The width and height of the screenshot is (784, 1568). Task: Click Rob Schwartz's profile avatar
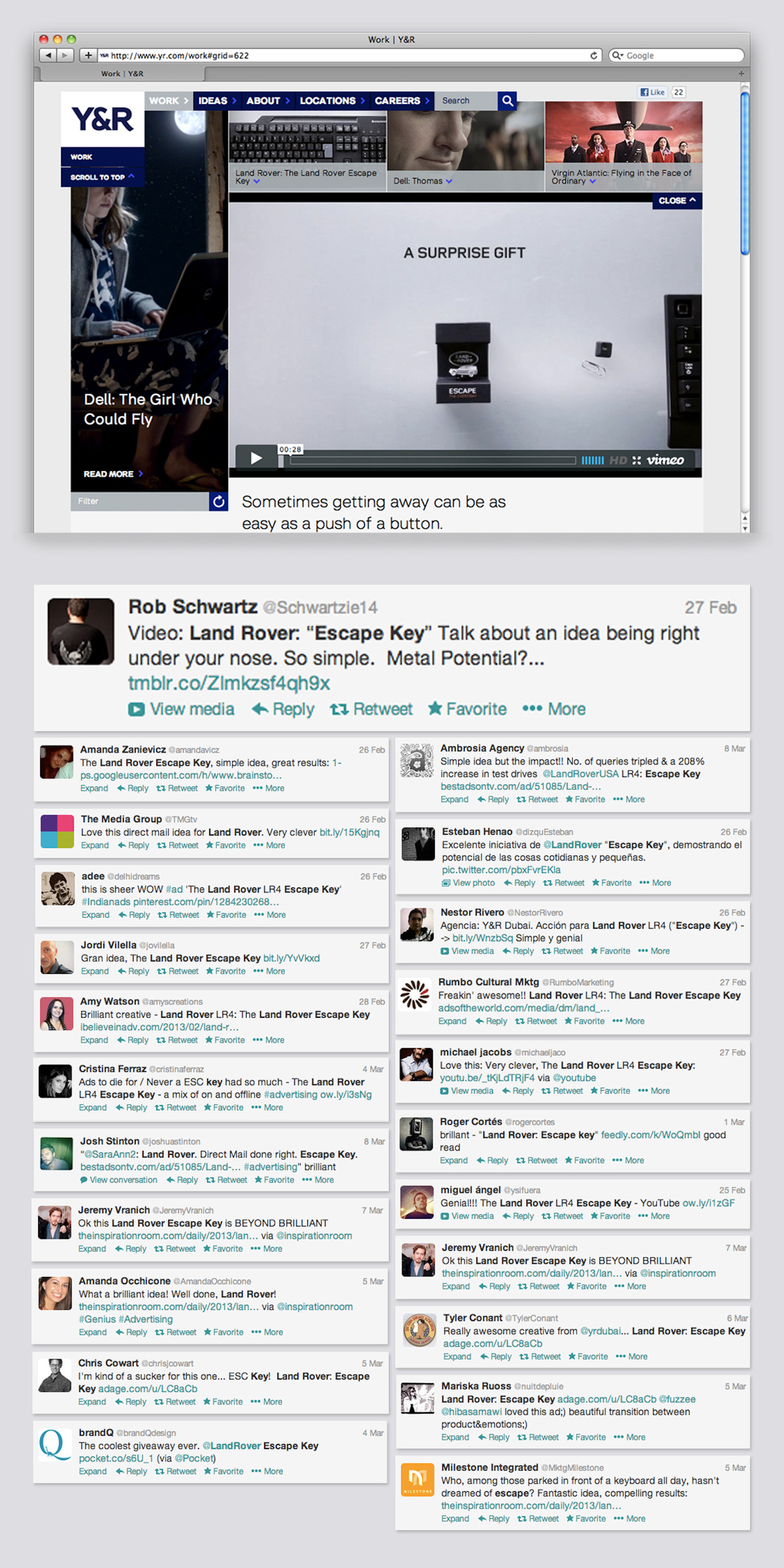(x=81, y=631)
